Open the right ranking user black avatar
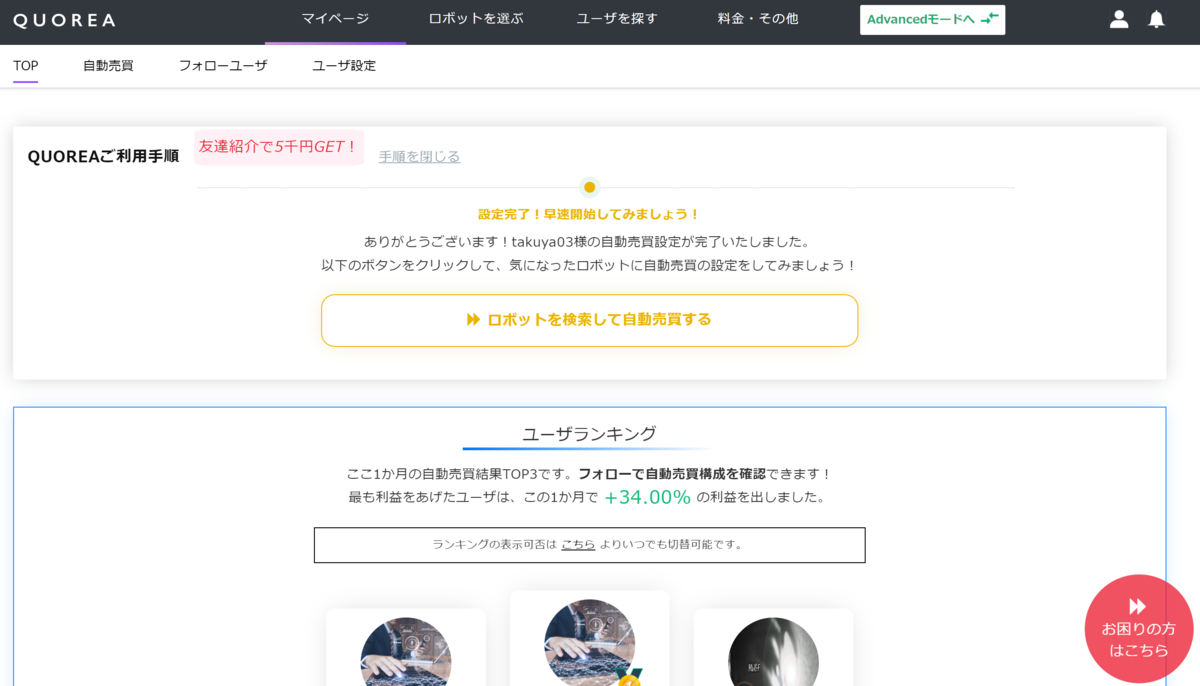The width and height of the screenshot is (1200, 686). (x=774, y=651)
